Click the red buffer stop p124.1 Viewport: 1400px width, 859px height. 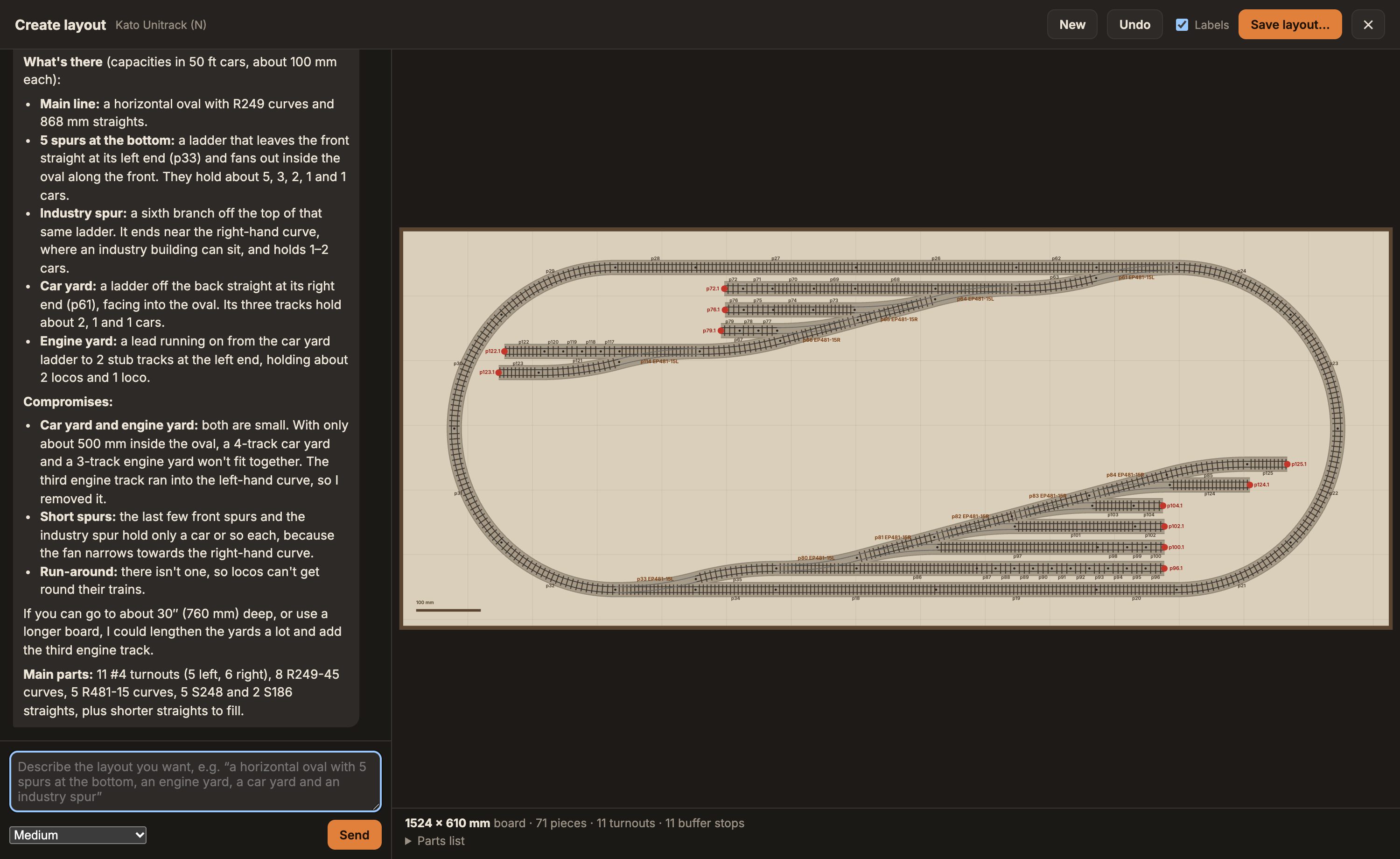coord(1250,485)
